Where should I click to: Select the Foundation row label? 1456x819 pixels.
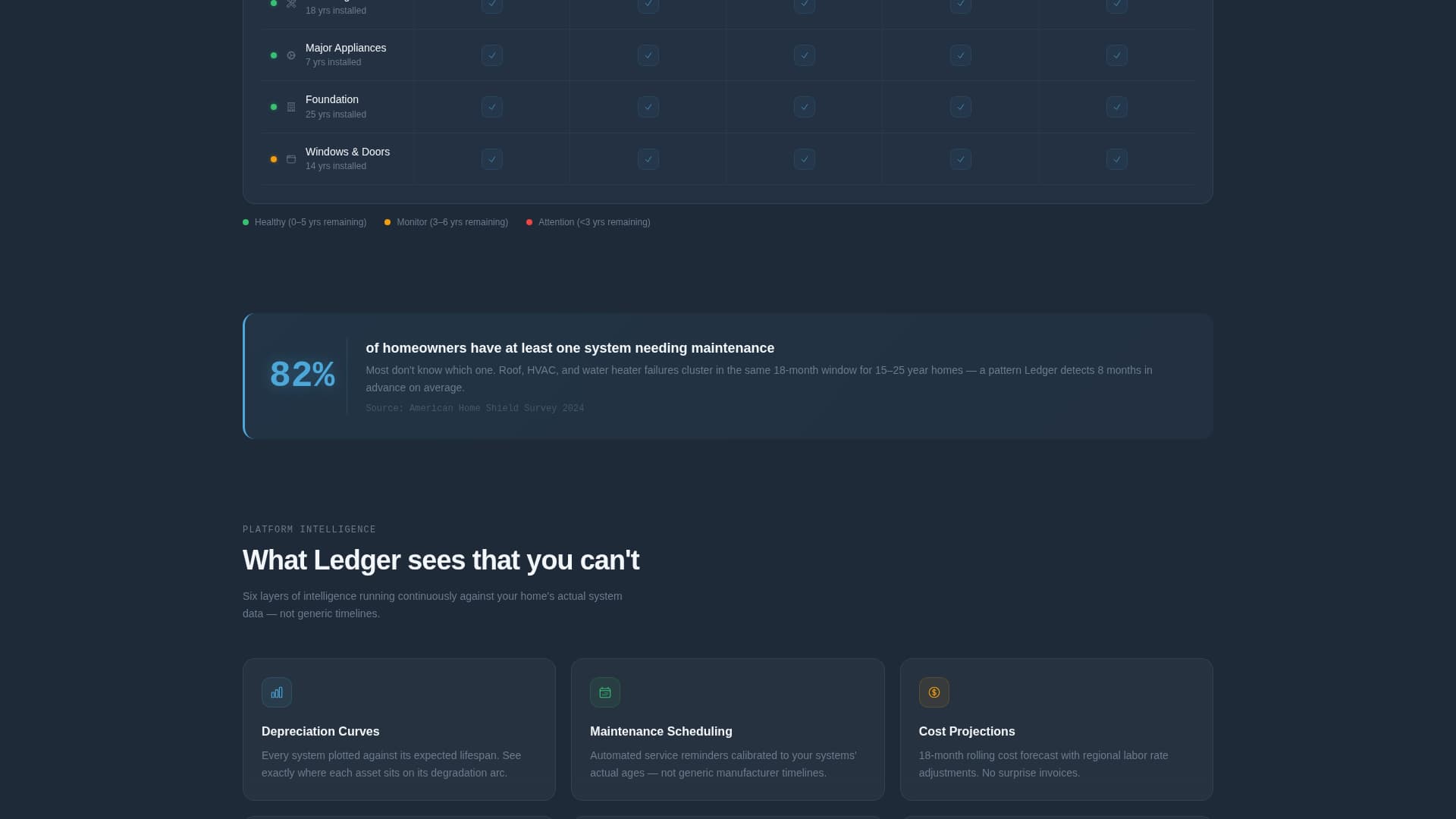click(332, 99)
